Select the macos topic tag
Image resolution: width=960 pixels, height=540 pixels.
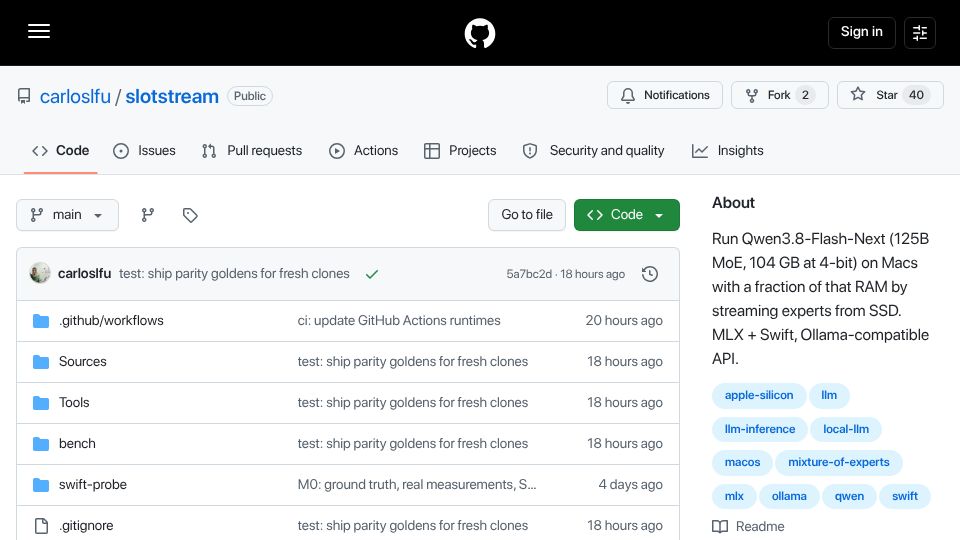pyautogui.click(x=742, y=462)
